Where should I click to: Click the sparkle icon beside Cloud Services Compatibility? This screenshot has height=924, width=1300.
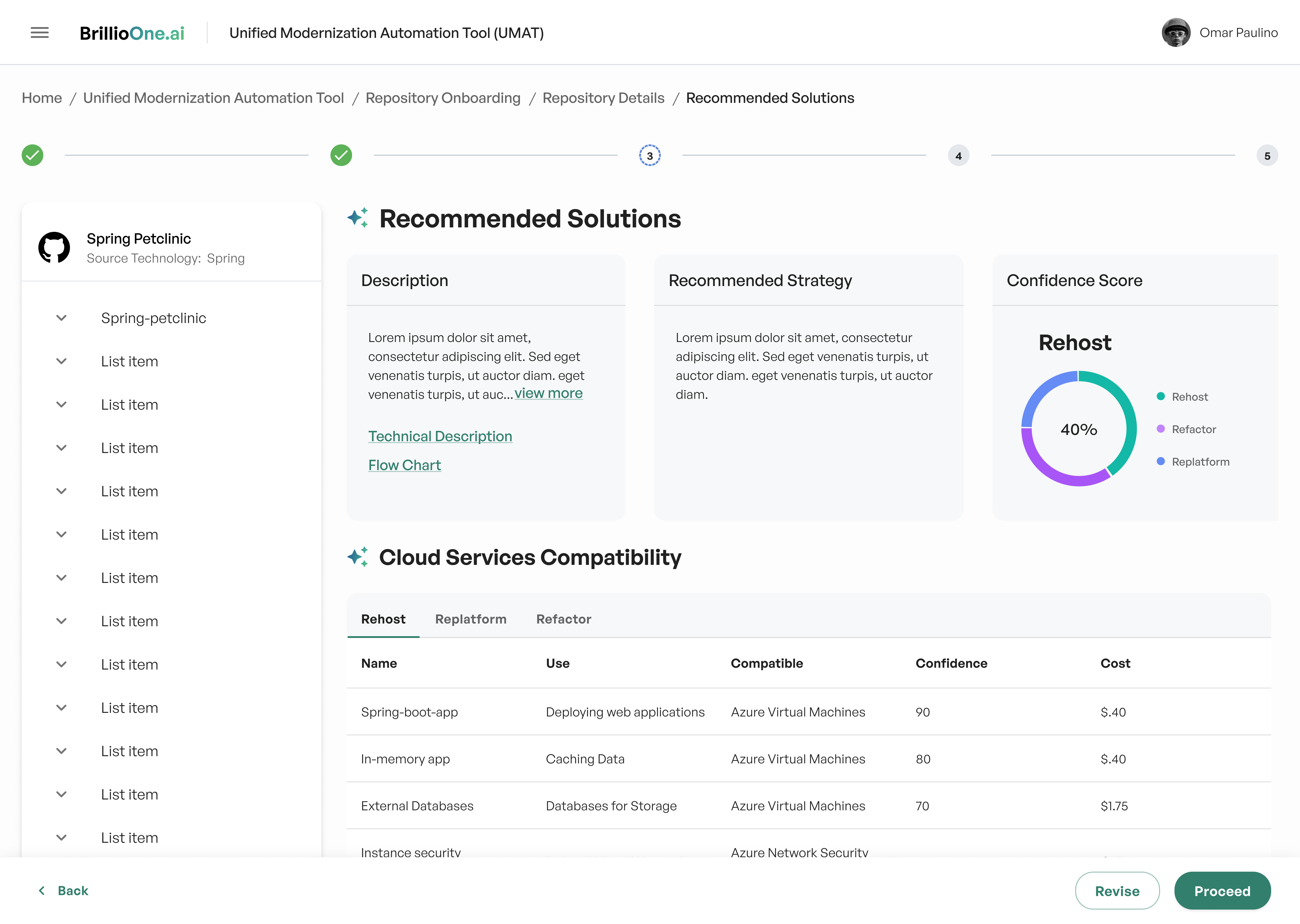click(358, 557)
